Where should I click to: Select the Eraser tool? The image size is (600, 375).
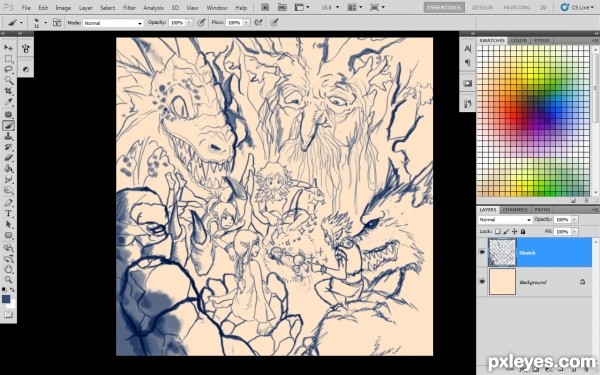(8, 158)
